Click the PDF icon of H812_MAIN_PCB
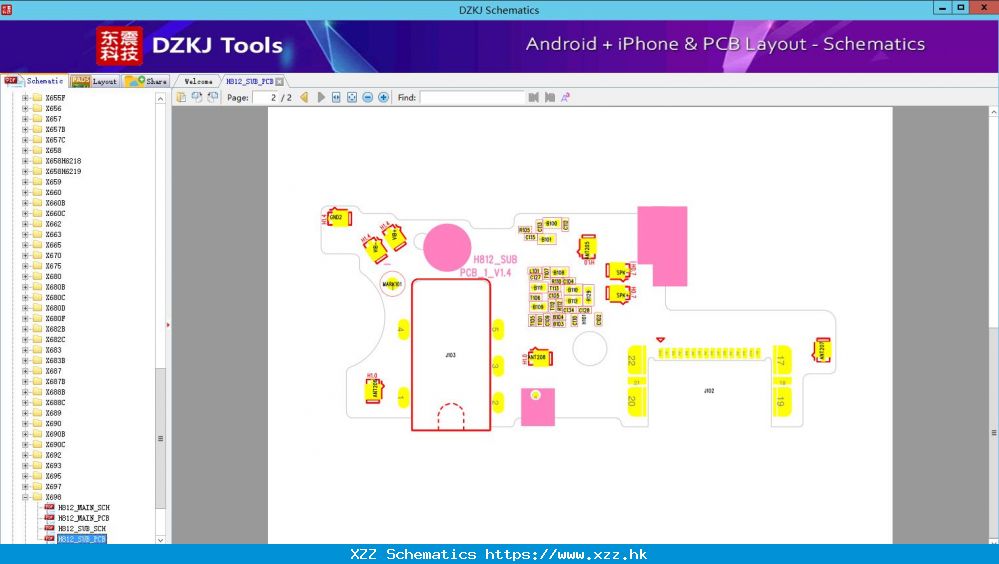 (x=49, y=518)
